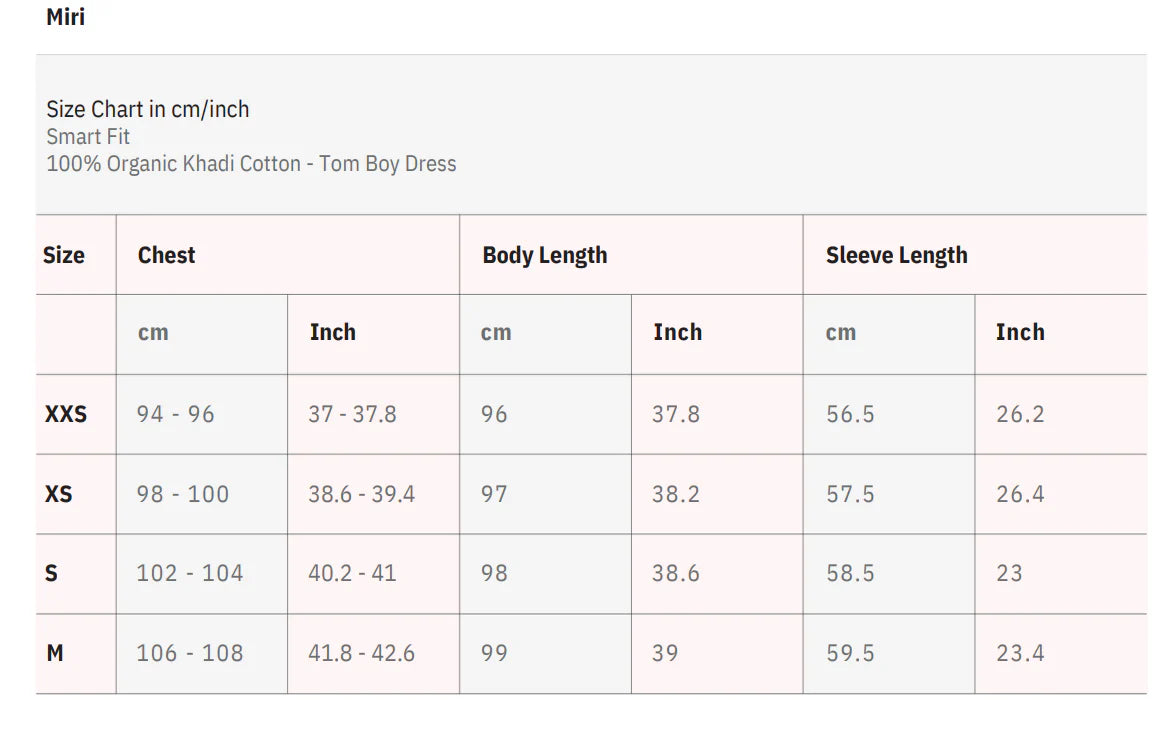This screenshot has width=1170, height=737.
Task: Select the XS size row label
Action: (59, 494)
